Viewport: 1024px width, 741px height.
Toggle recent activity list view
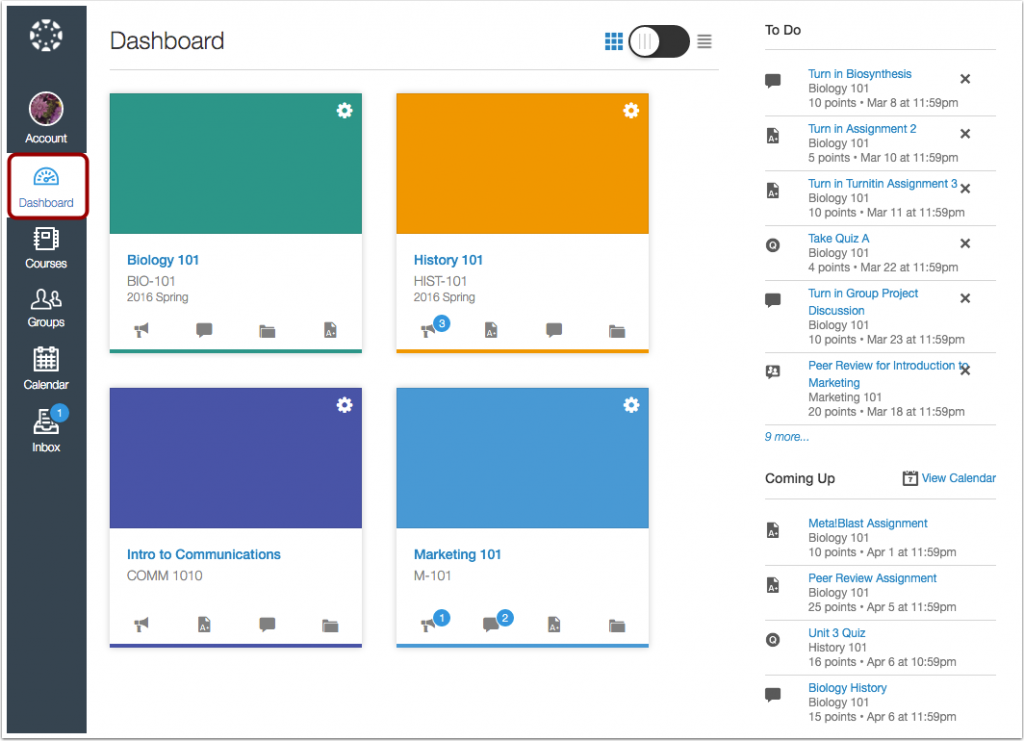[x=703, y=42]
